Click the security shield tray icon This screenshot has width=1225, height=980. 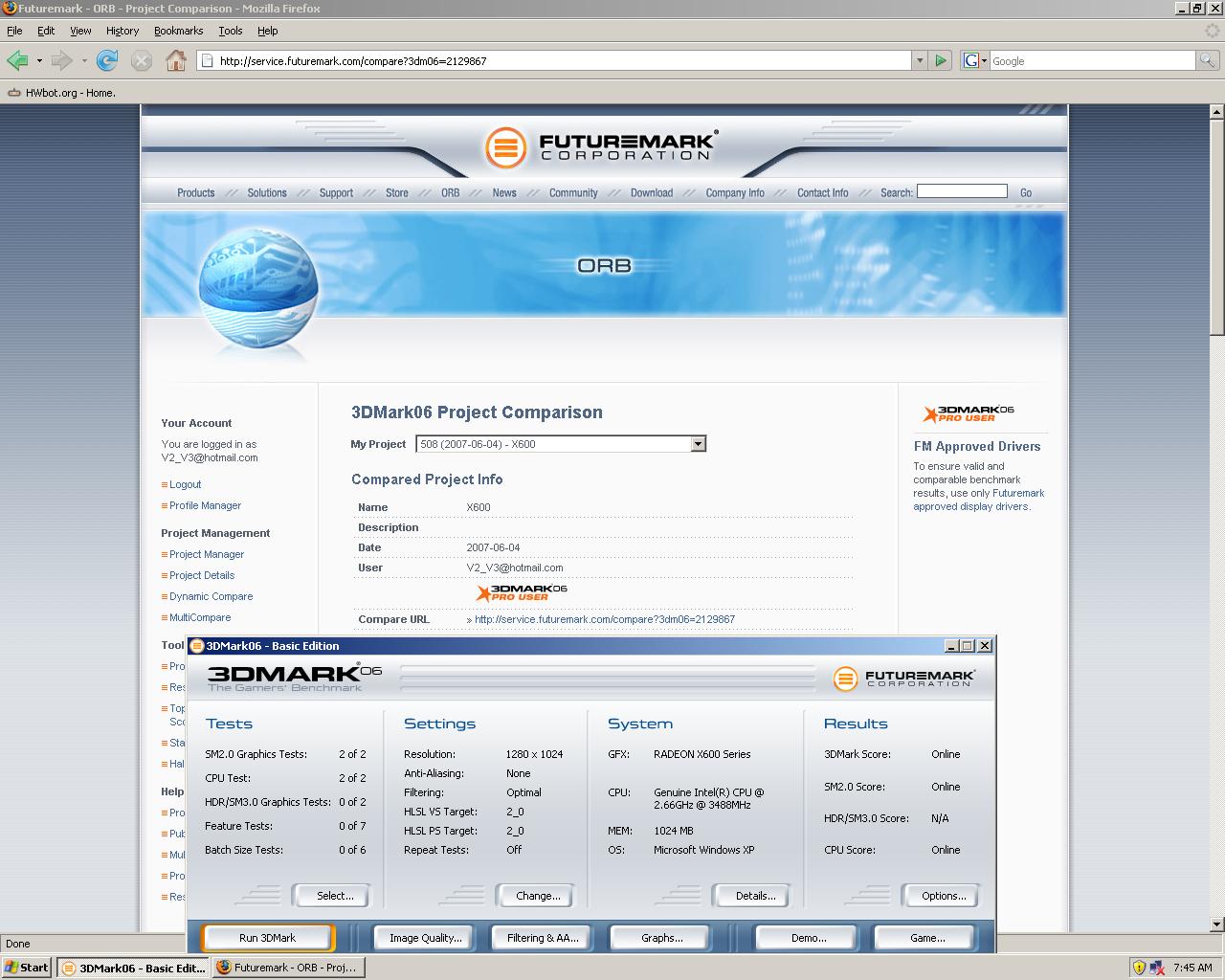click(x=1138, y=968)
